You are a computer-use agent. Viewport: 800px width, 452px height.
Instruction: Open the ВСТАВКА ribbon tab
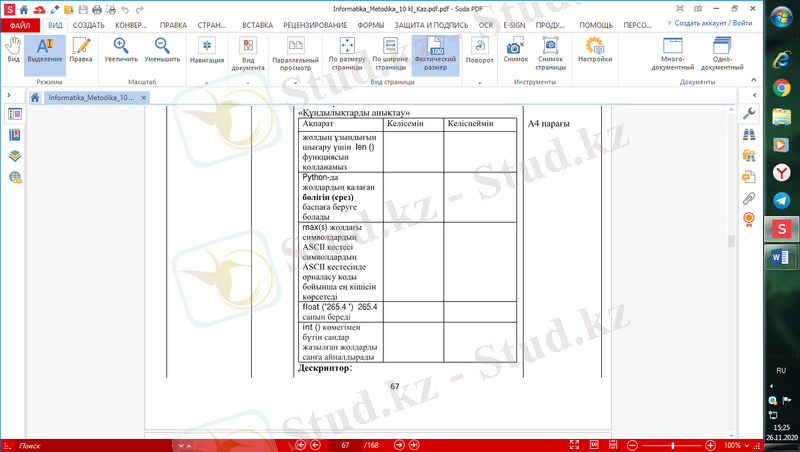(x=257, y=23)
